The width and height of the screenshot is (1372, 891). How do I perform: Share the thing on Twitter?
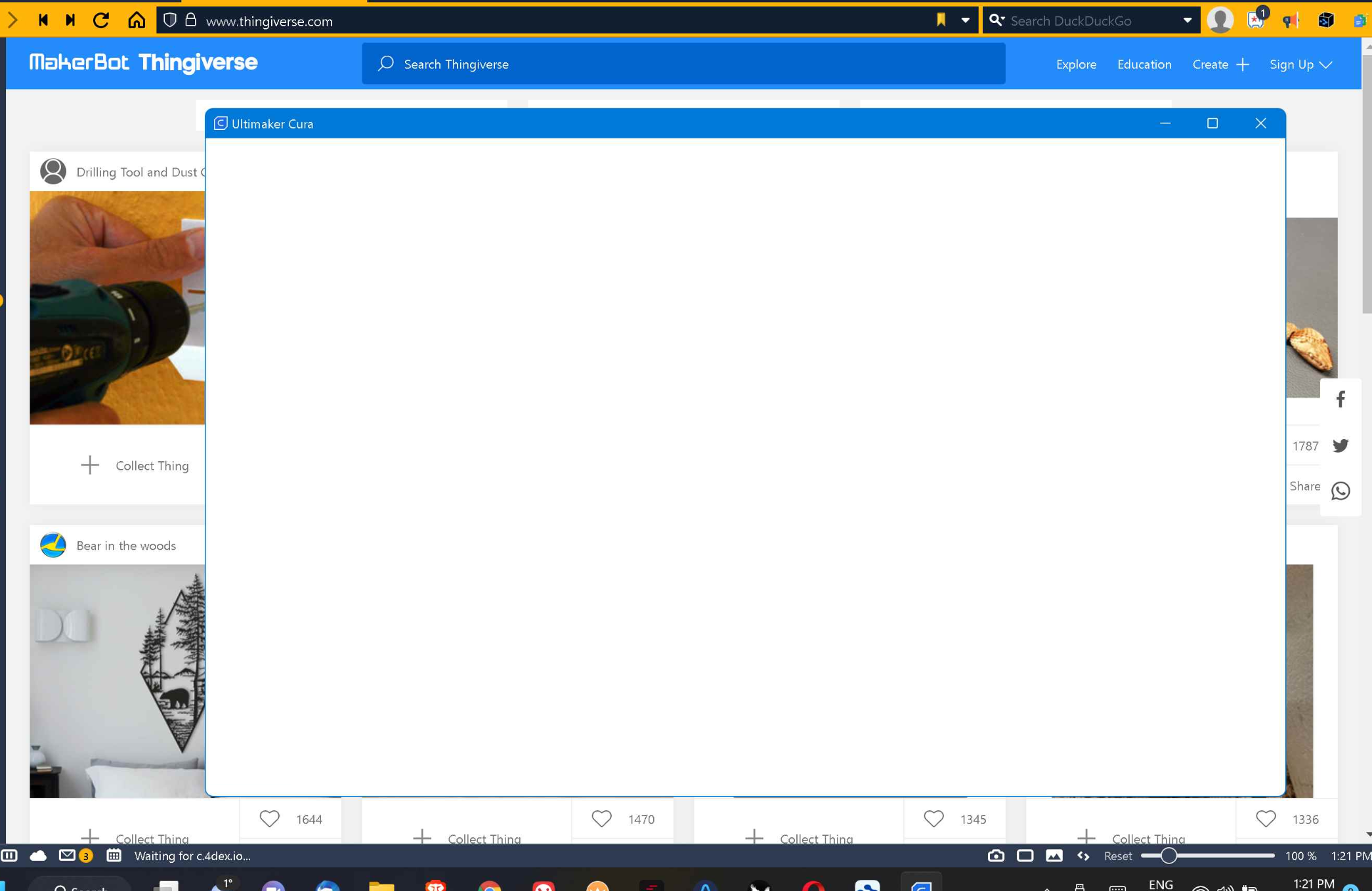[x=1340, y=445]
